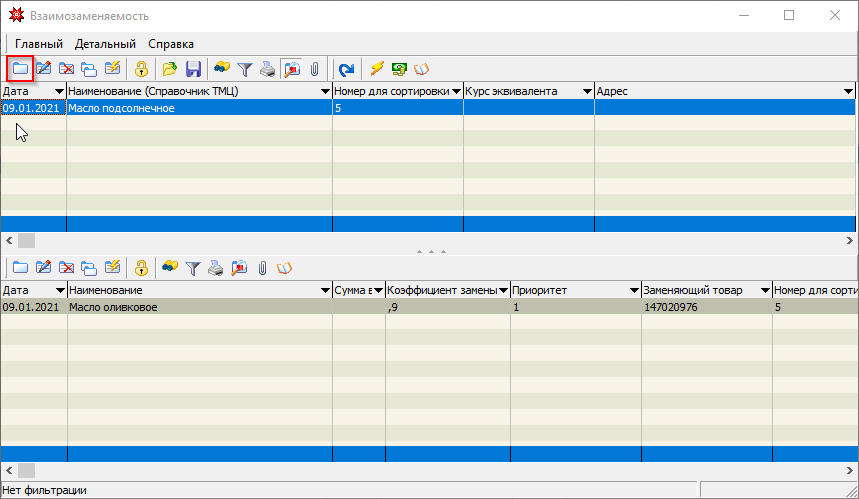859x499 pixels.
Task: Click the yellow lightning bolt icon
Action: pyautogui.click(x=376, y=69)
